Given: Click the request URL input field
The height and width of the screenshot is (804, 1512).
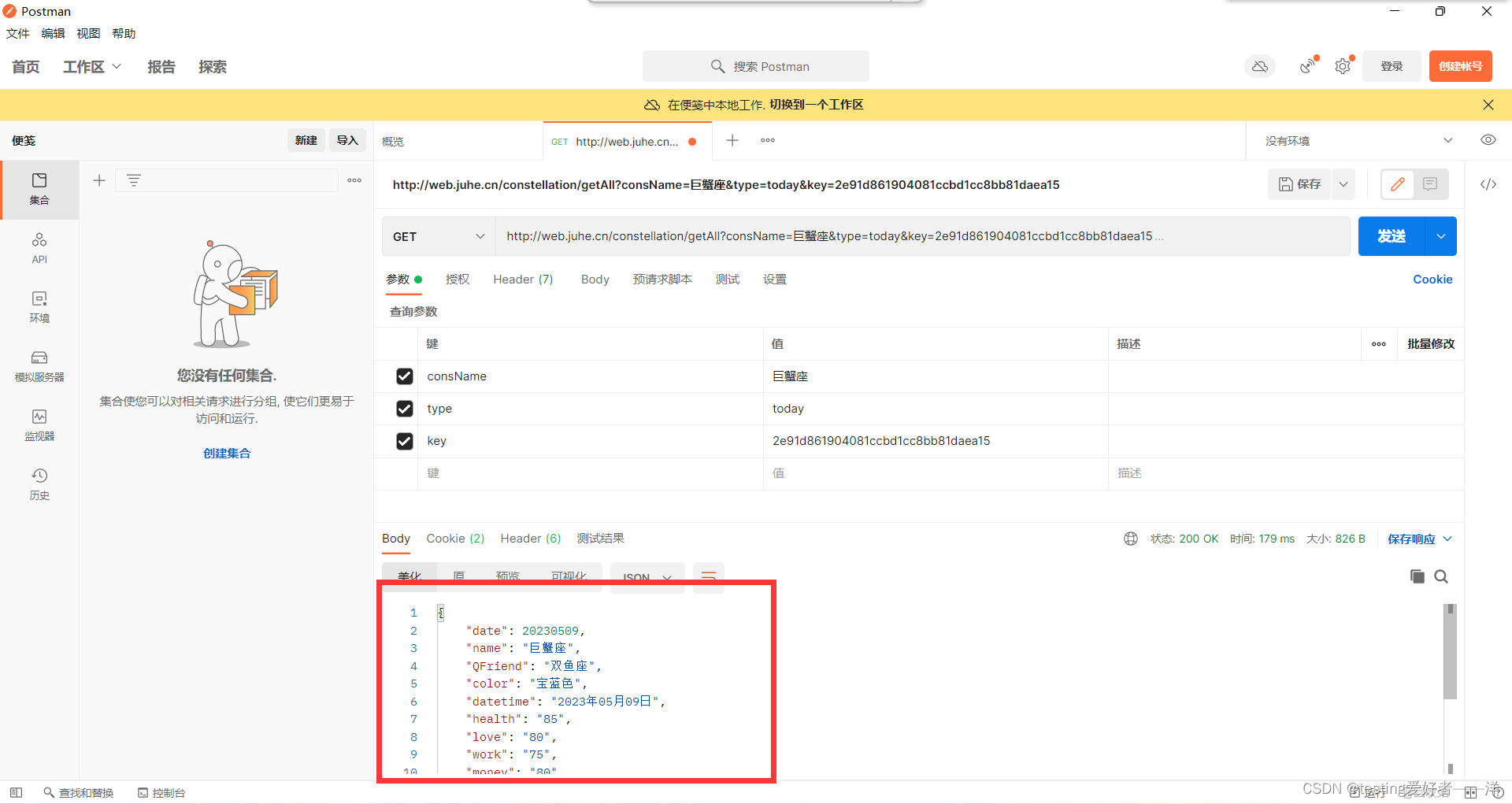Looking at the screenshot, I should (922, 236).
